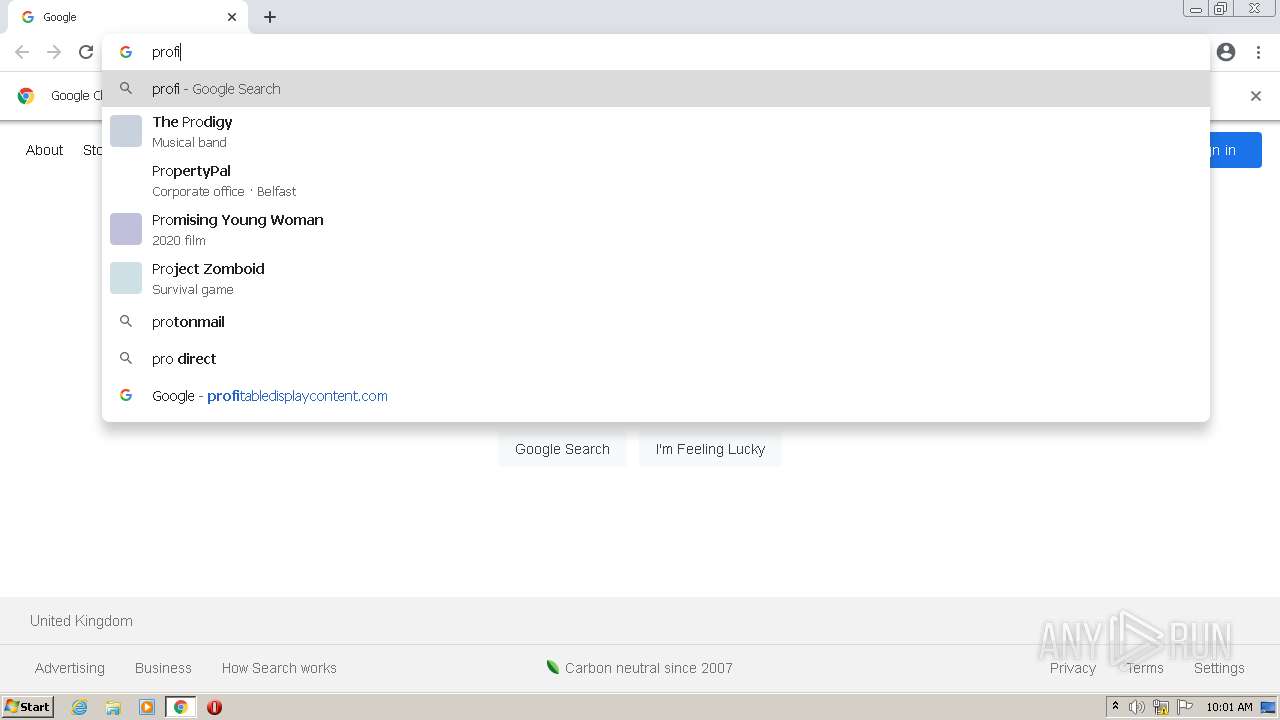The width and height of the screenshot is (1280, 720).
Task: Click the 10:01 AM clock
Action: (x=1229, y=707)
